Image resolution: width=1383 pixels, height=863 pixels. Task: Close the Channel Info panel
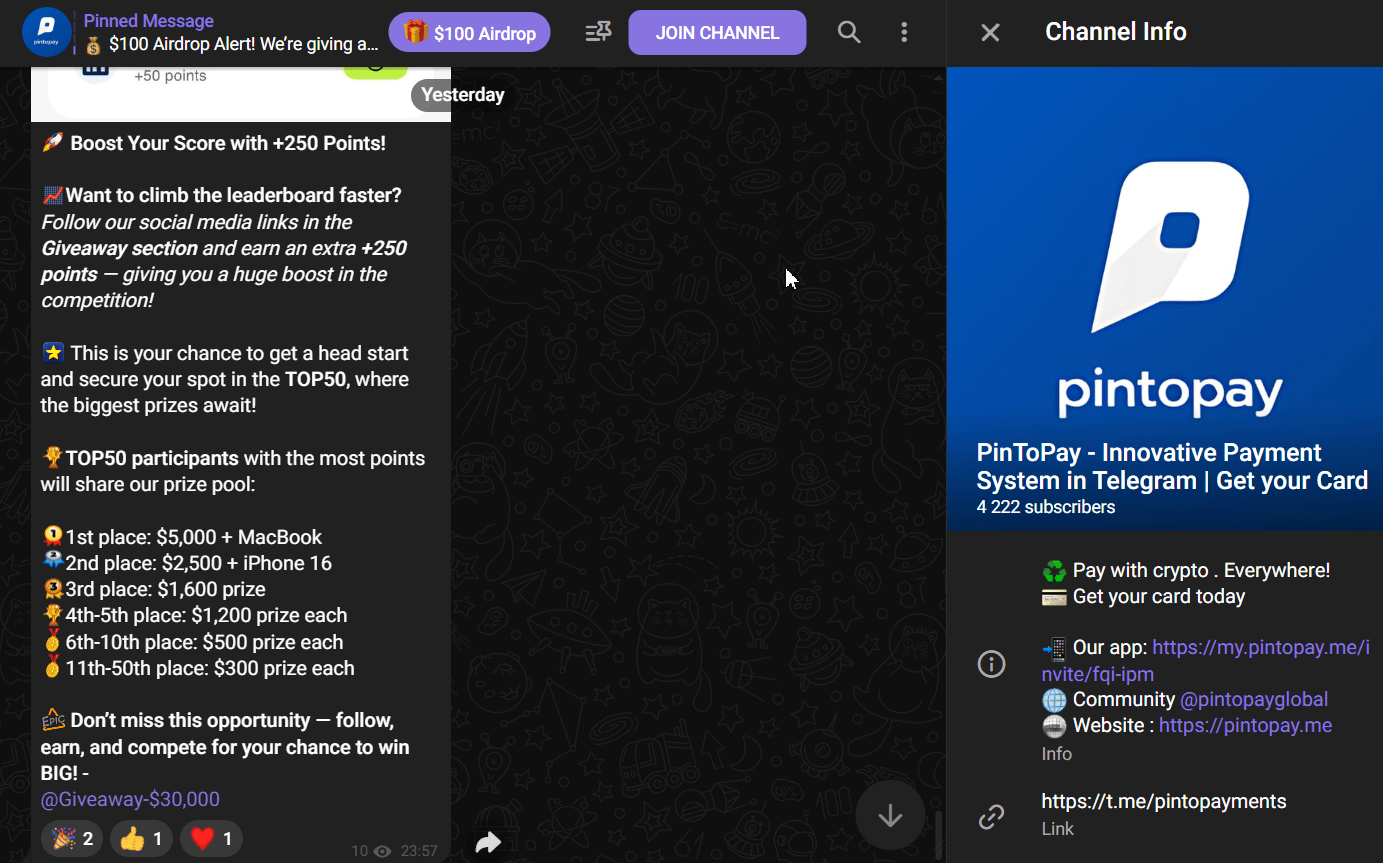[990, 32]
